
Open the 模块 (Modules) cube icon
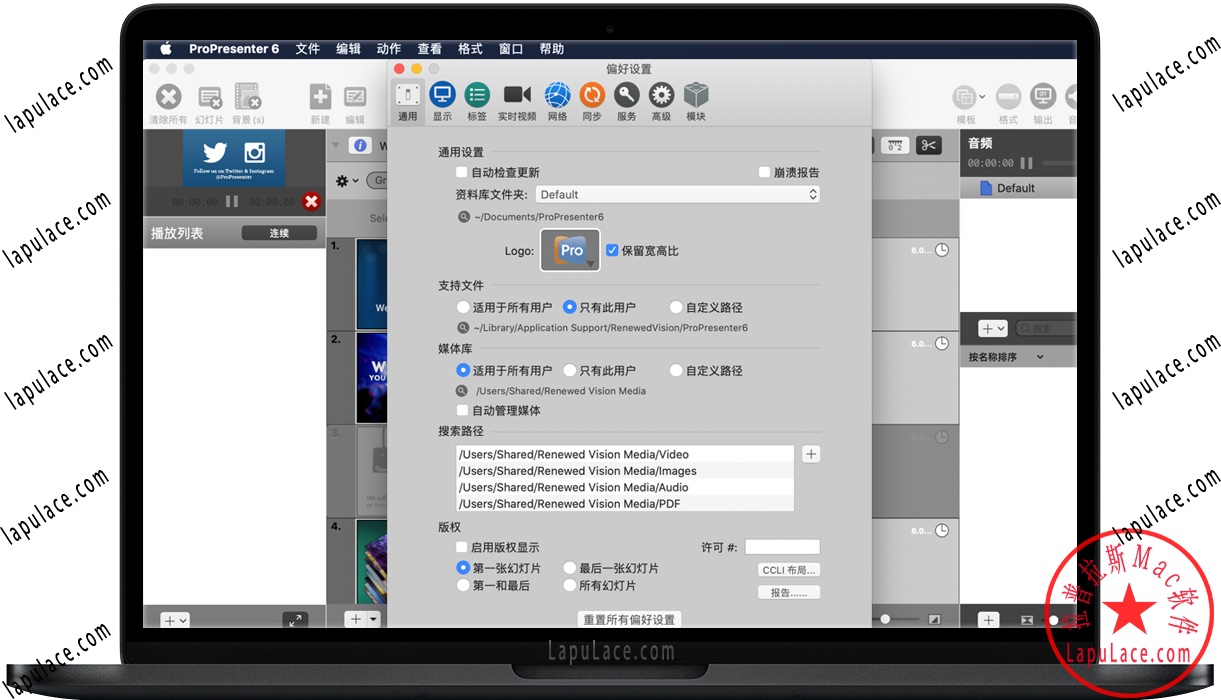click(696, 96)
